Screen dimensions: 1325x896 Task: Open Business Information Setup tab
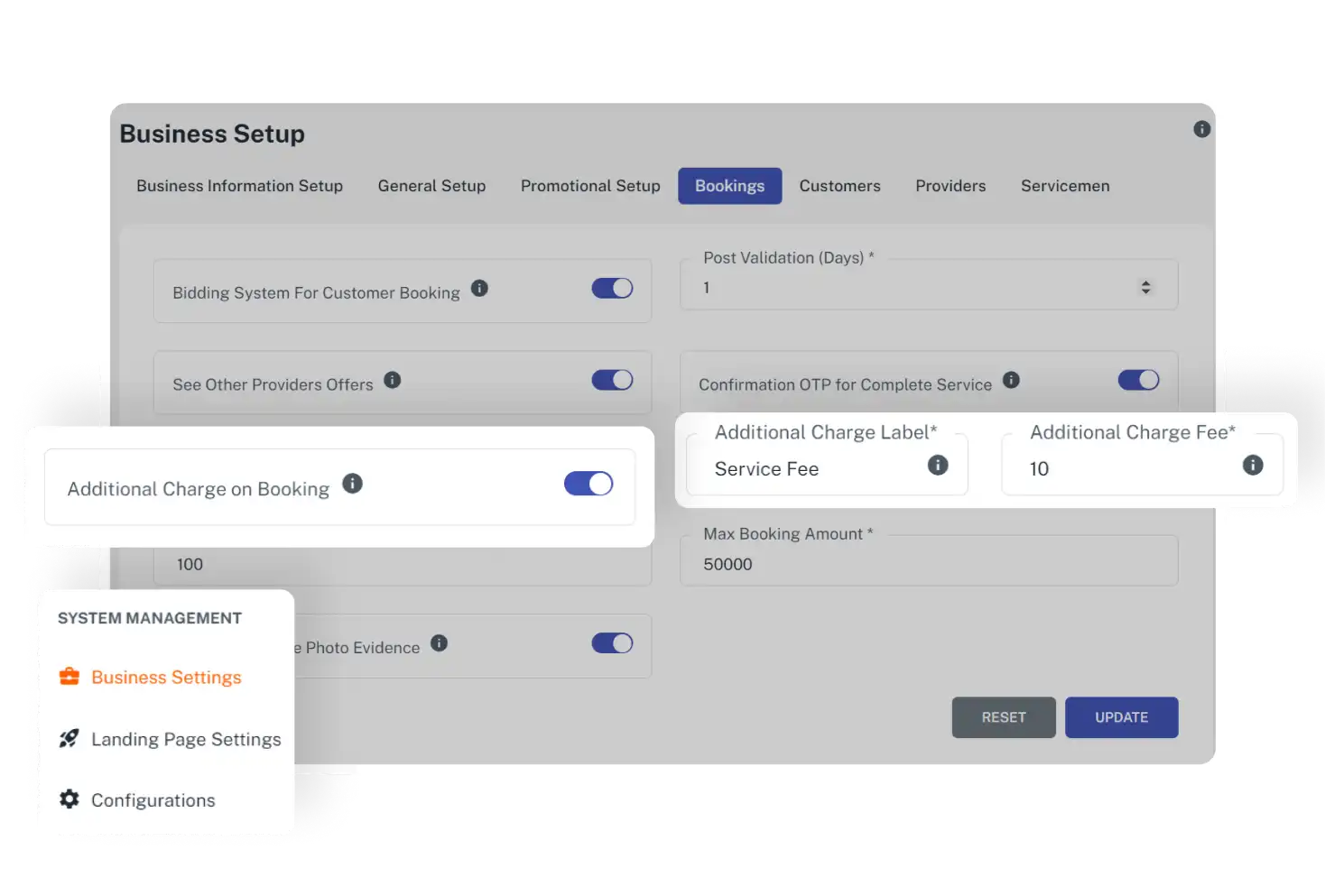click(240, 186)
